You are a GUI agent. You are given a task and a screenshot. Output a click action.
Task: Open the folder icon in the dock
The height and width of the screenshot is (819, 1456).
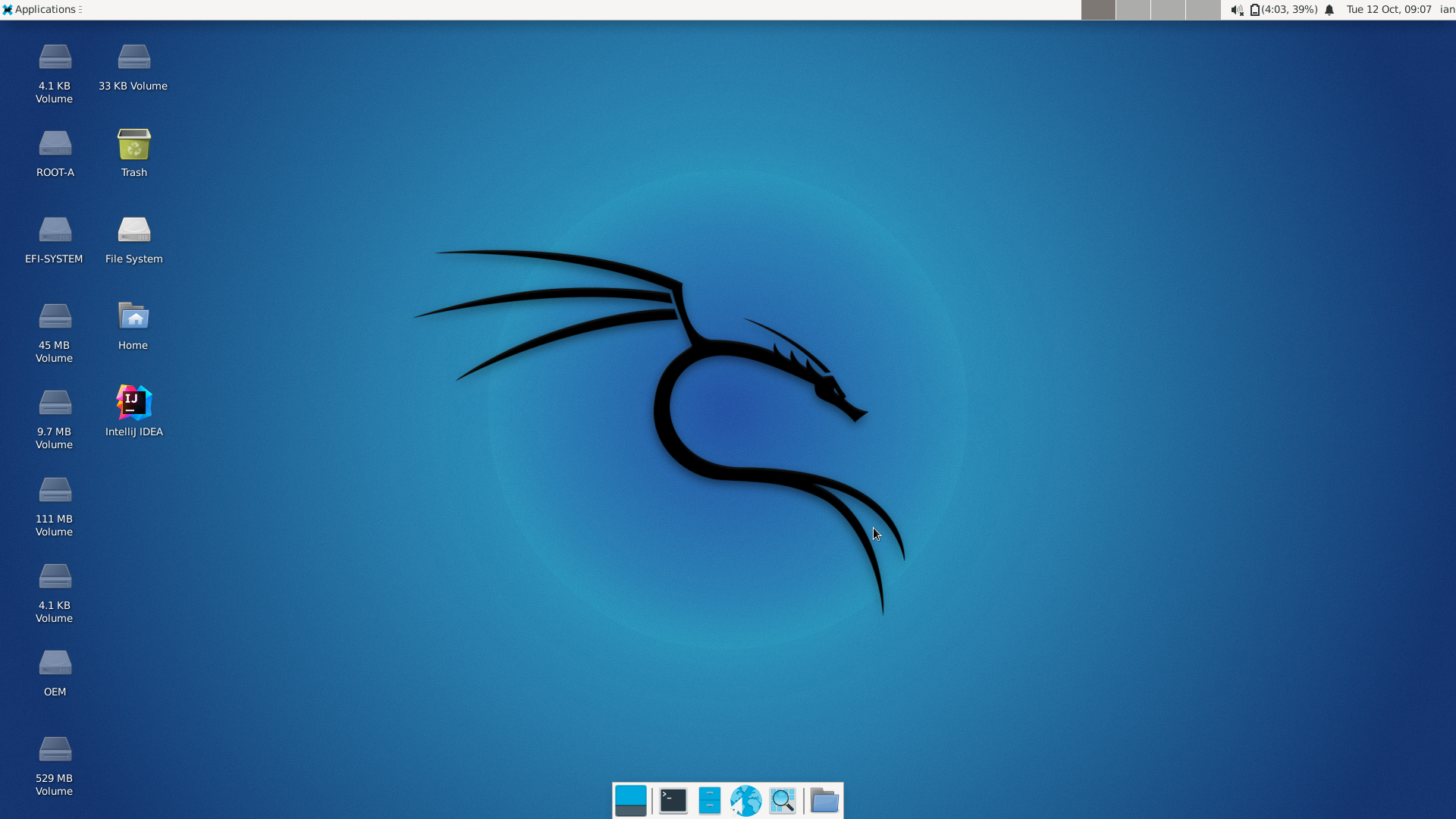[824, 801]
